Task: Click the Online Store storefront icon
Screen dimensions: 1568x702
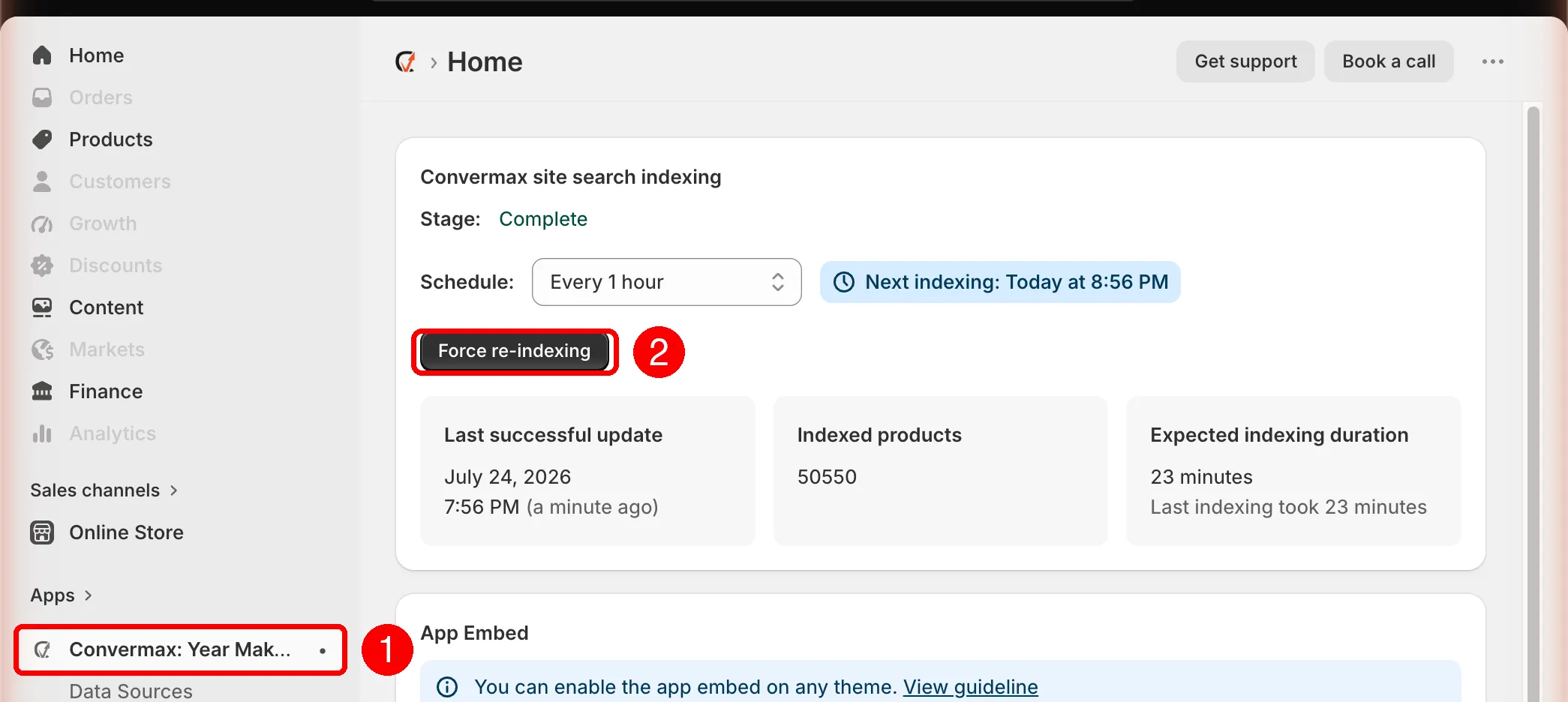Action: (42, 532)
